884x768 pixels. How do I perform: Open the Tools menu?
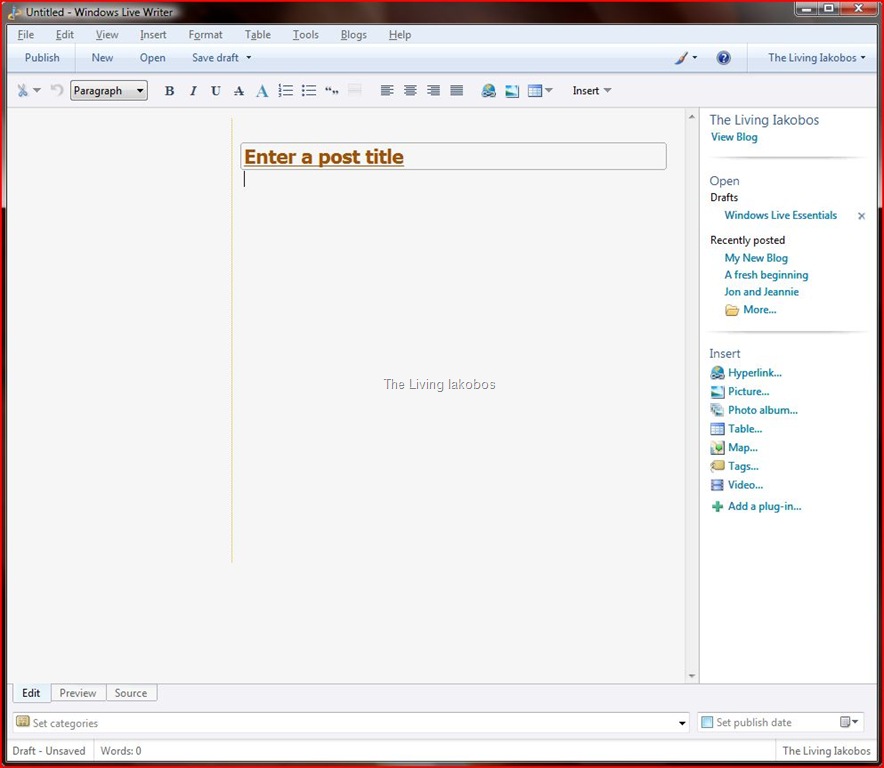click(306, 34)
